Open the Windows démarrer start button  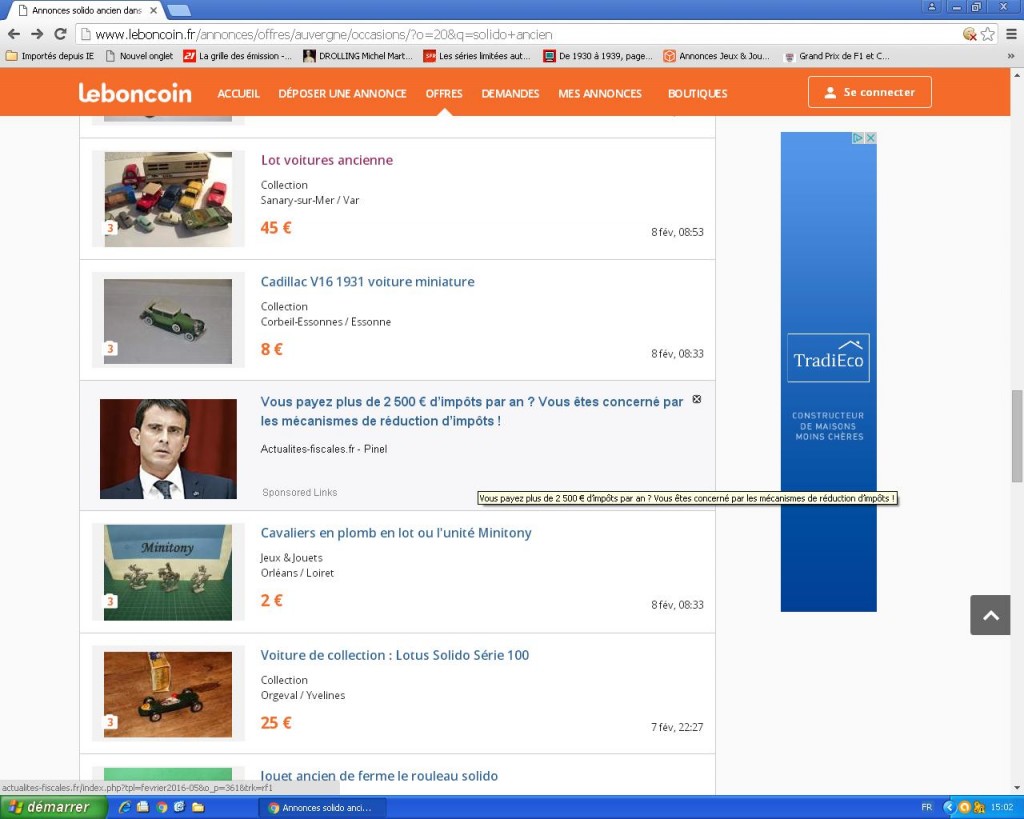click(x=54, y=807)
